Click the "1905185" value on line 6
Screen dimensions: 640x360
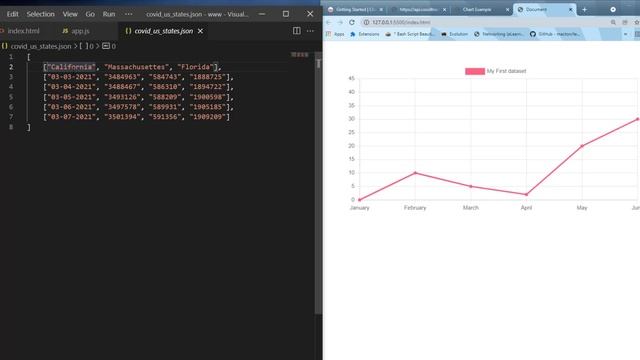[207, 107]
